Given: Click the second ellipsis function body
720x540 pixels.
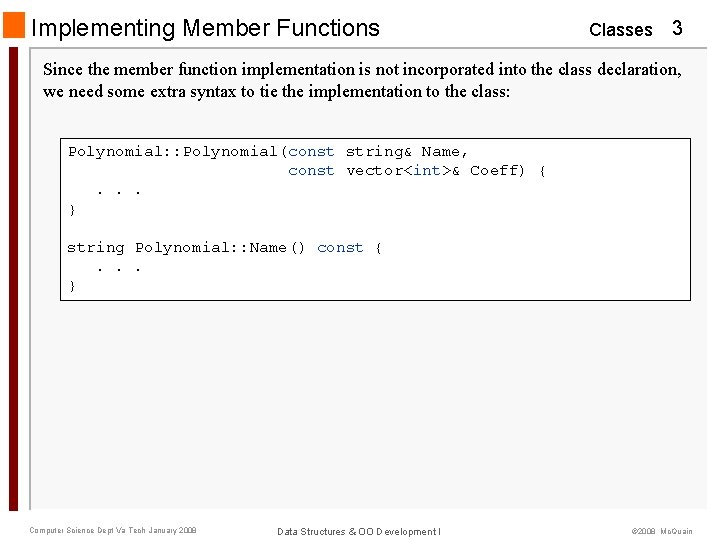Looking at the screenshot, I should (118, 270).
